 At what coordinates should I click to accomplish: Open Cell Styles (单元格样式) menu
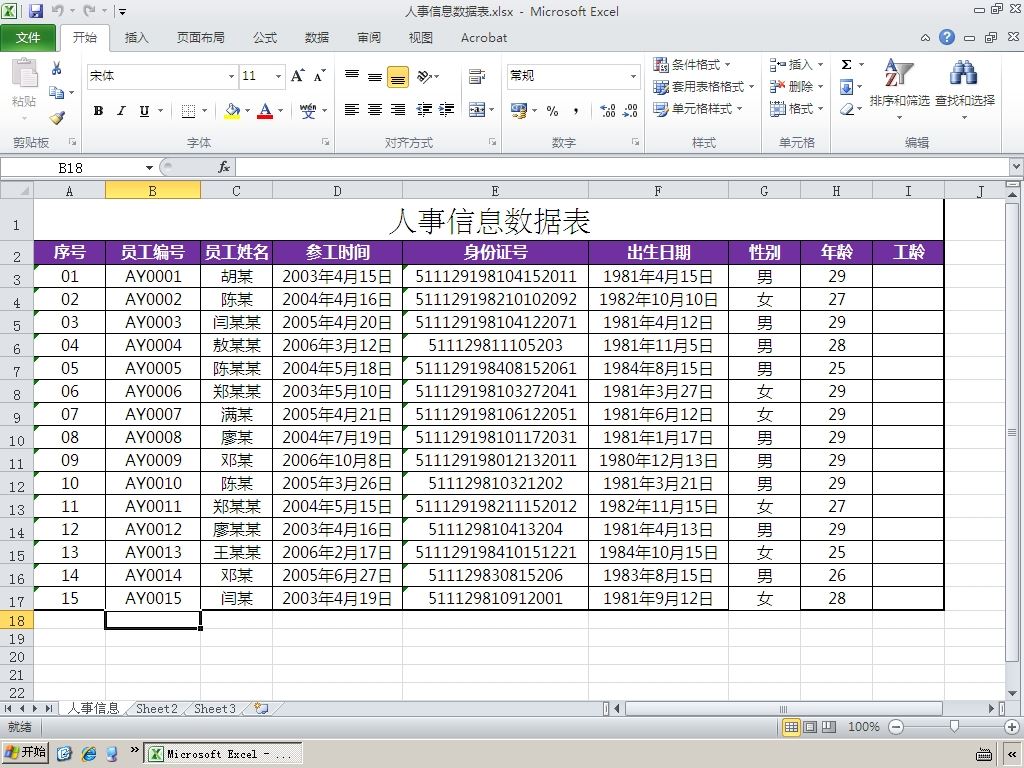[699, 109]
